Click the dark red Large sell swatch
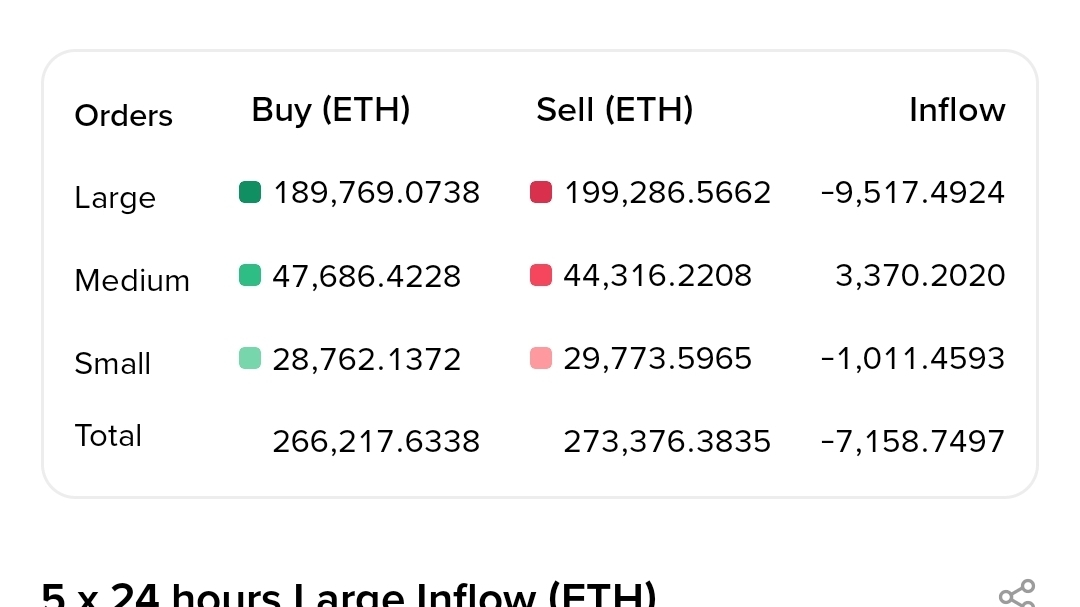 [541, 192]
